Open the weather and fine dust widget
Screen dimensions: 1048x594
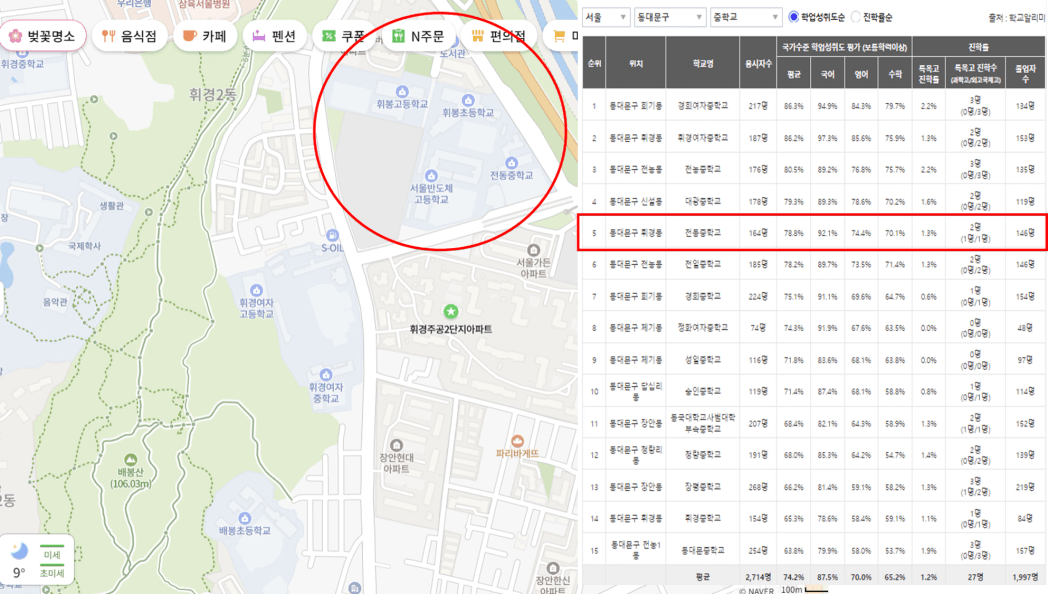tap(37, 560)
